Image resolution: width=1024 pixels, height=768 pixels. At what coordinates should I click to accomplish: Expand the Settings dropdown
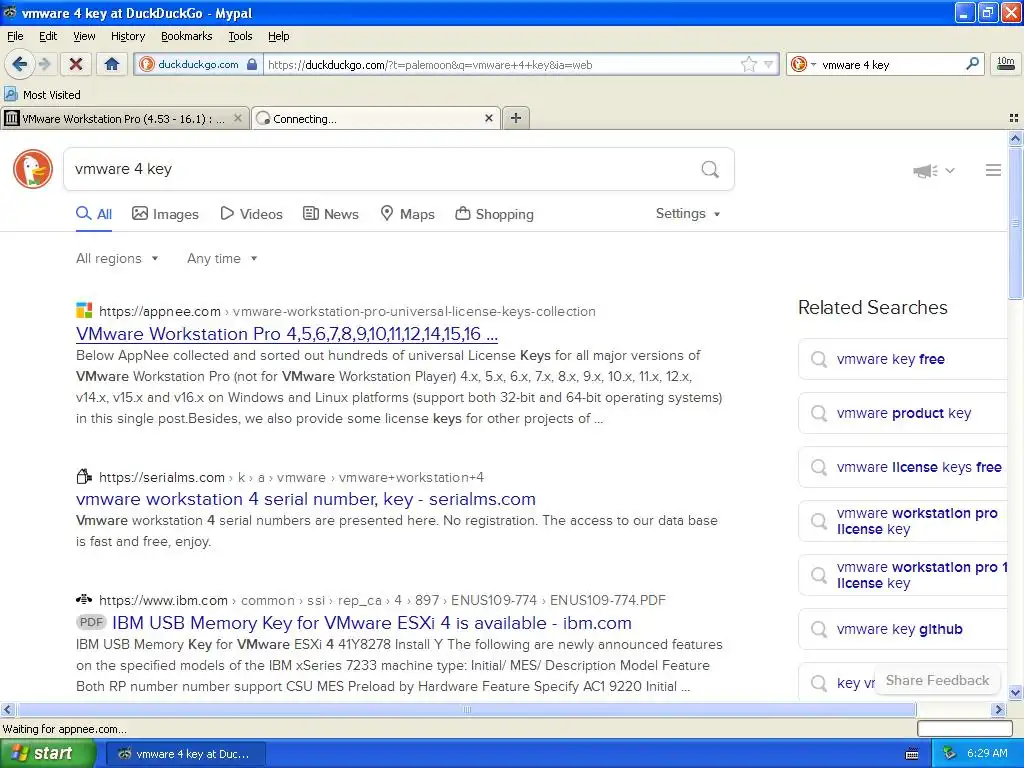688,214
